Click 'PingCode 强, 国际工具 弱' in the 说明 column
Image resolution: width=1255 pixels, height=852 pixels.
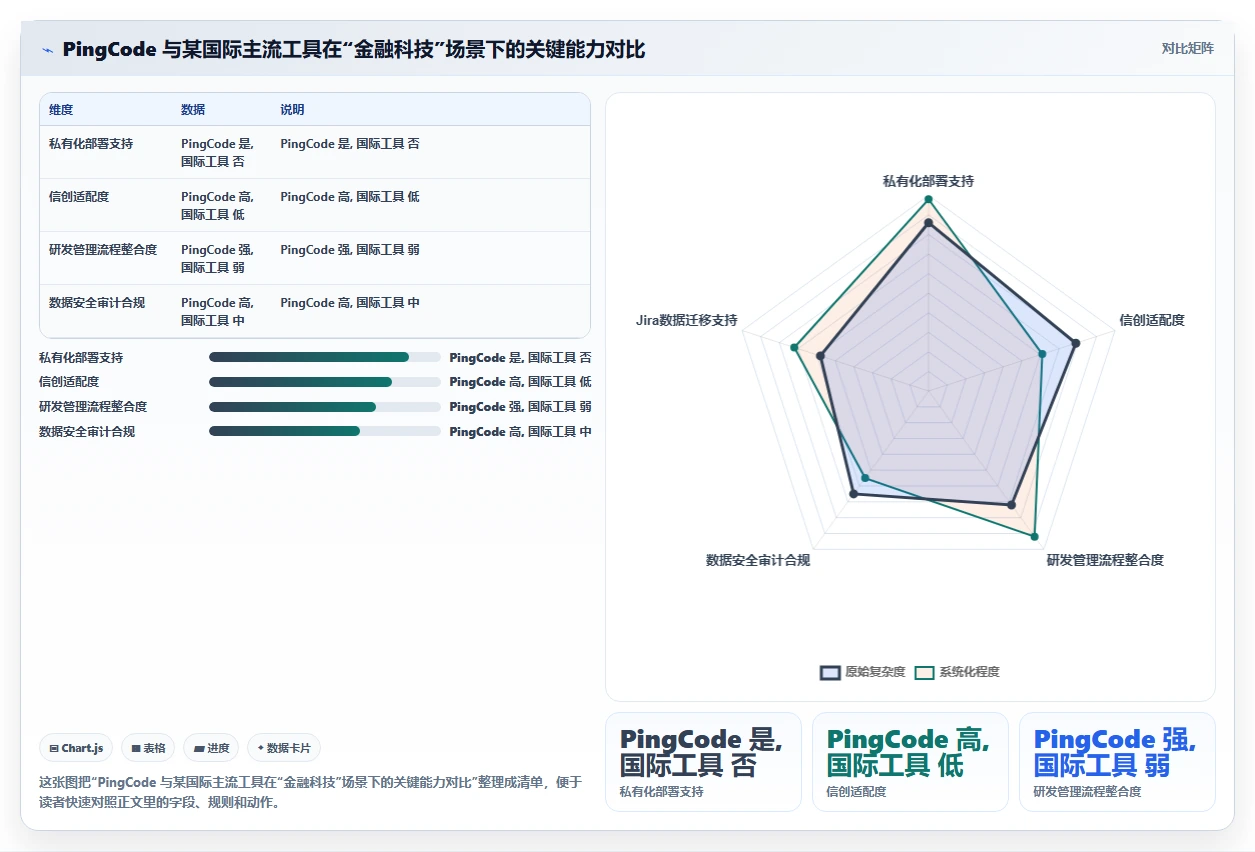(x=350, y=250)
